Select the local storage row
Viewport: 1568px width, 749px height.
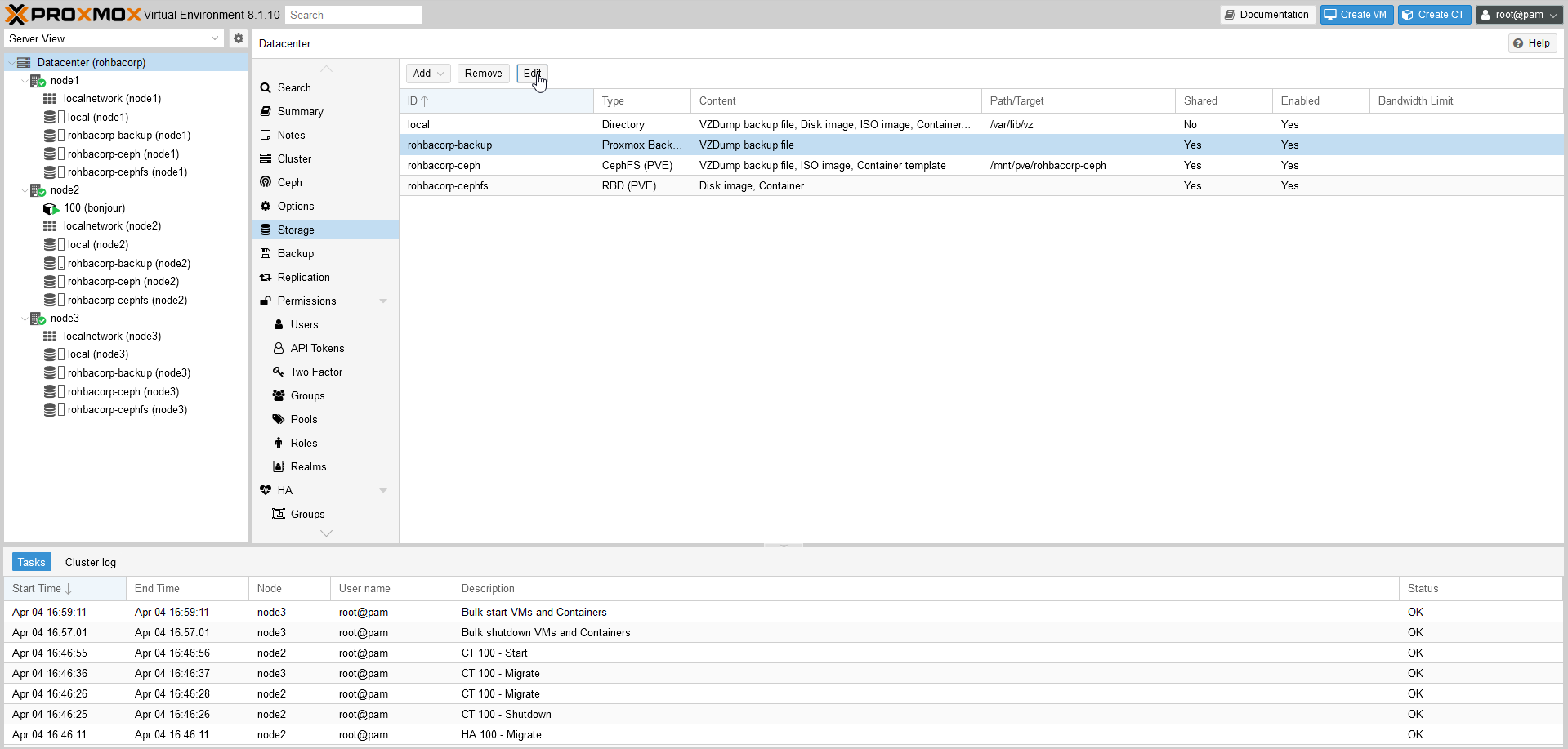[981, 125]
